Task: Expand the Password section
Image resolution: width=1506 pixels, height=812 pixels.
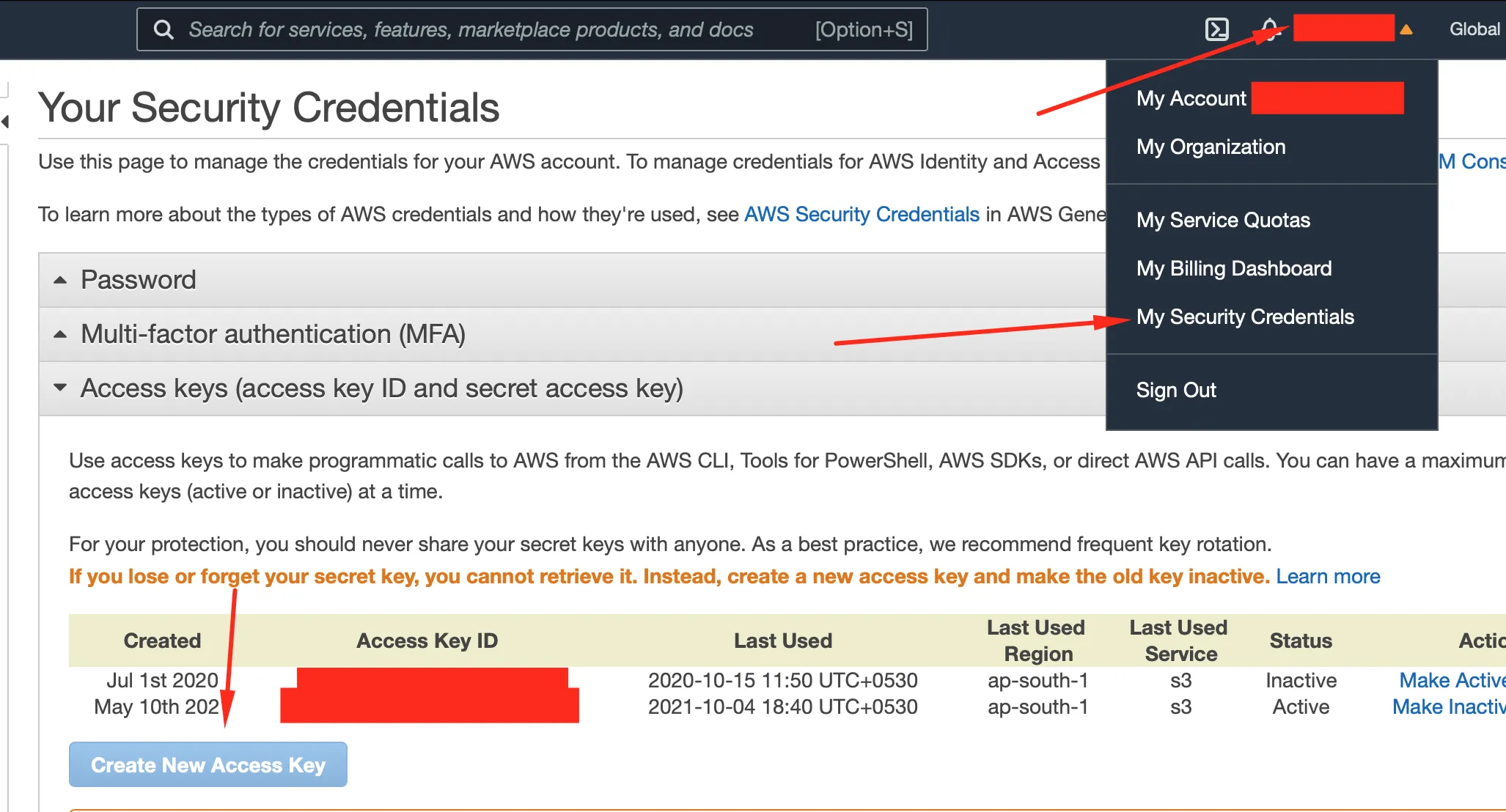Action: click(x=138, y=280)
